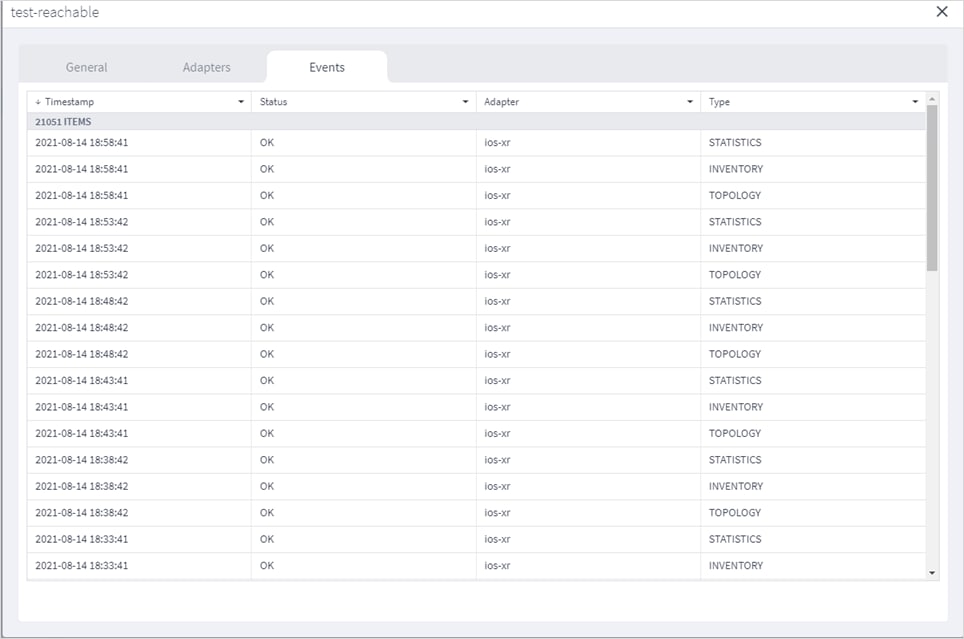Open the Status column filter dropdown
Viewport: 964px width, 639px height.
464,101
